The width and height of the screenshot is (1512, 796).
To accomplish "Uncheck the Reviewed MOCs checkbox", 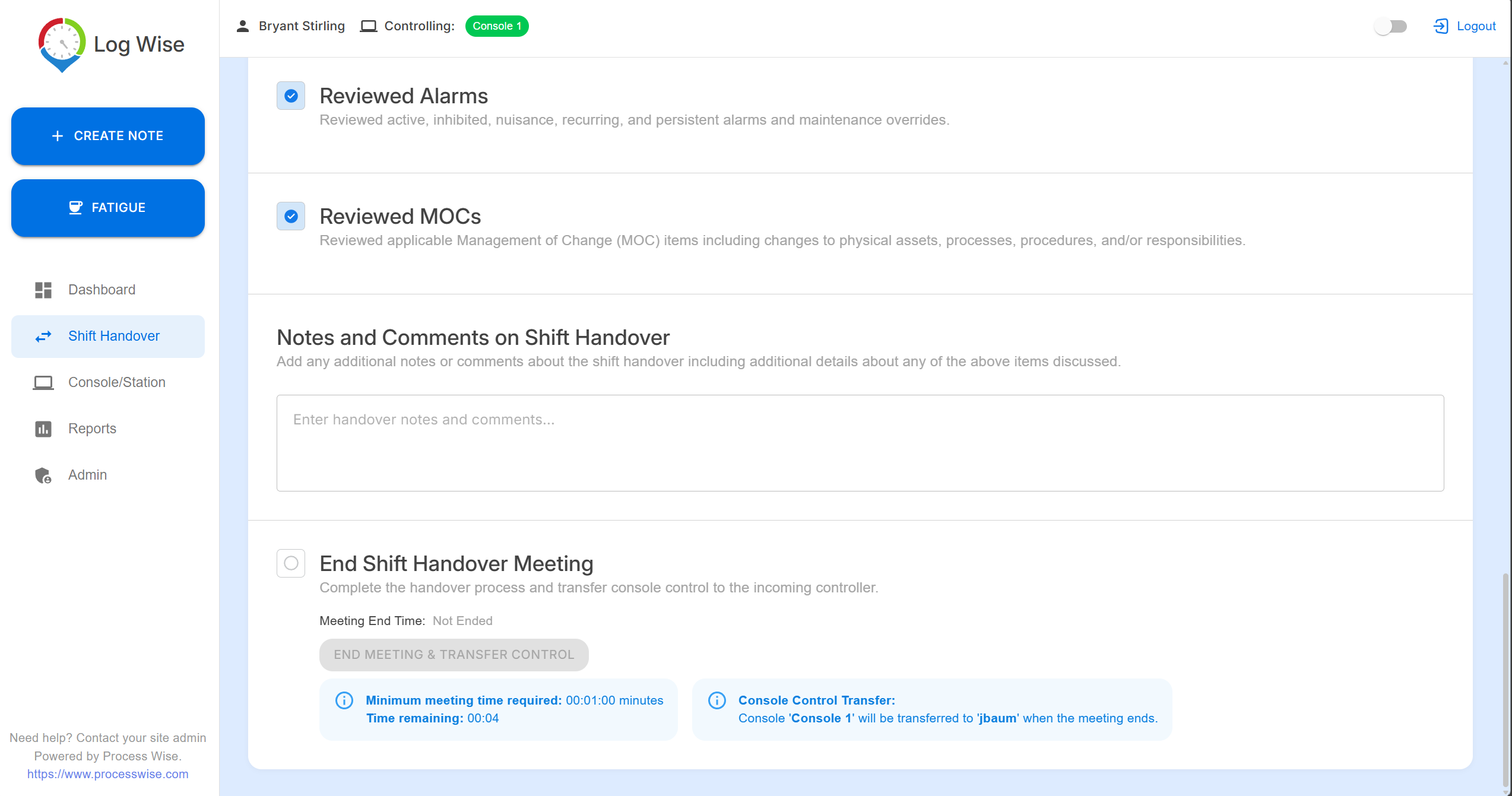I will click(x=291, y=217).
